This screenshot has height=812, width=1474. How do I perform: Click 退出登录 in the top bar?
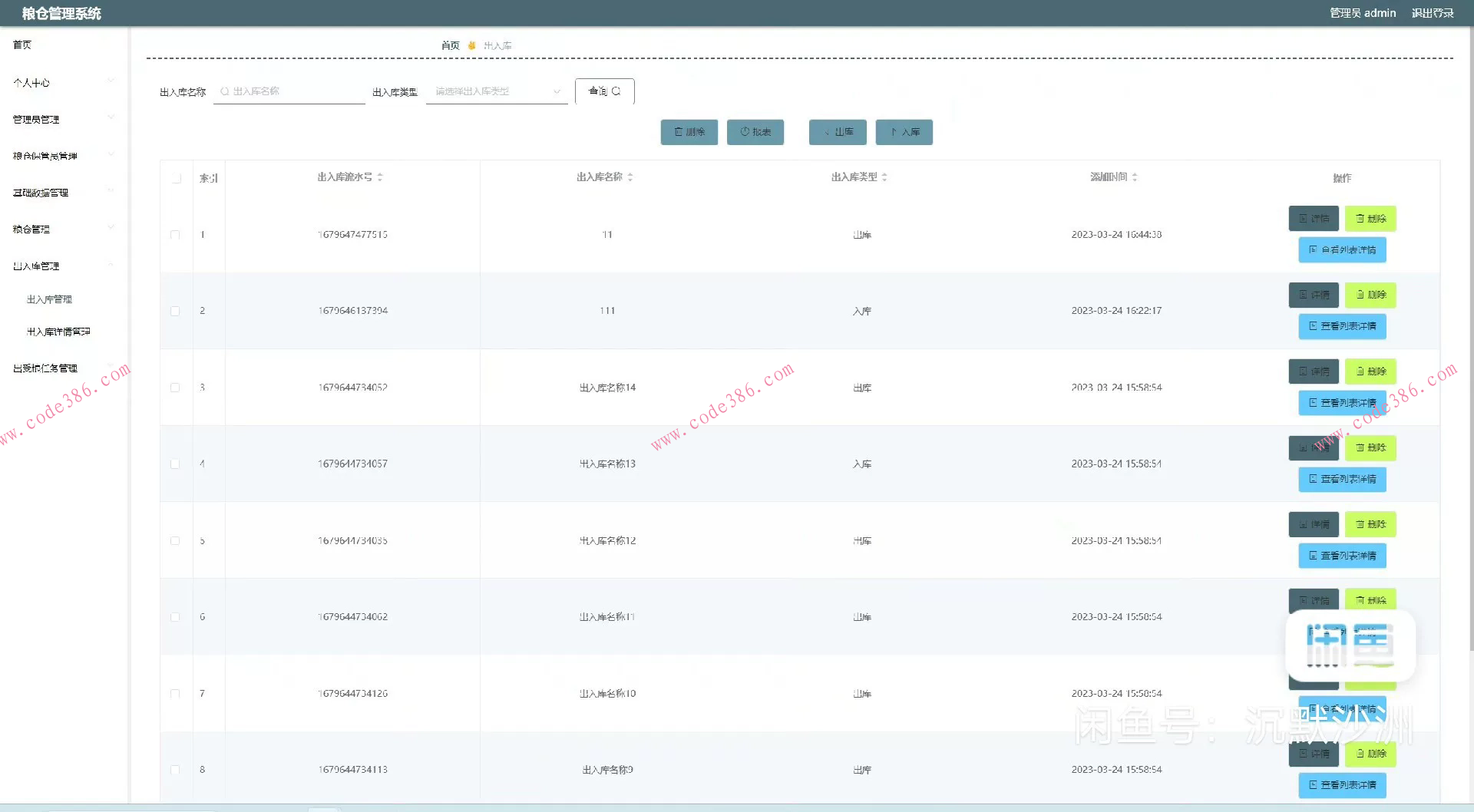pos(1432,13)
